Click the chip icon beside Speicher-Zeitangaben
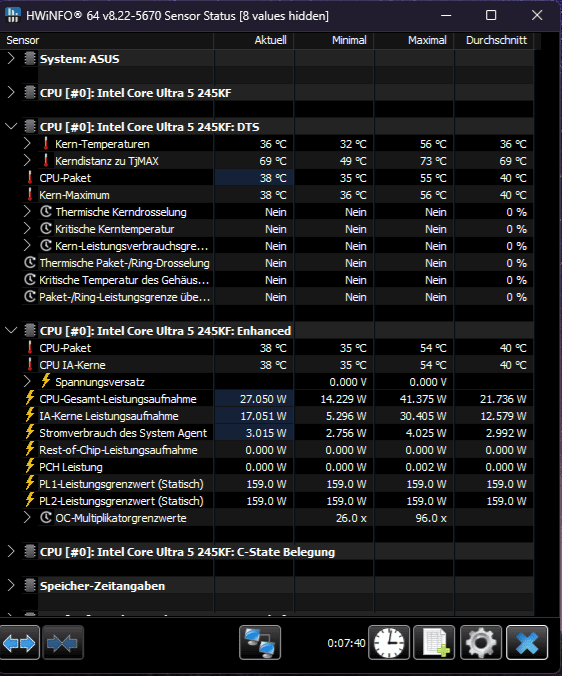Screen dimensions: 562x676 [30, 585]
